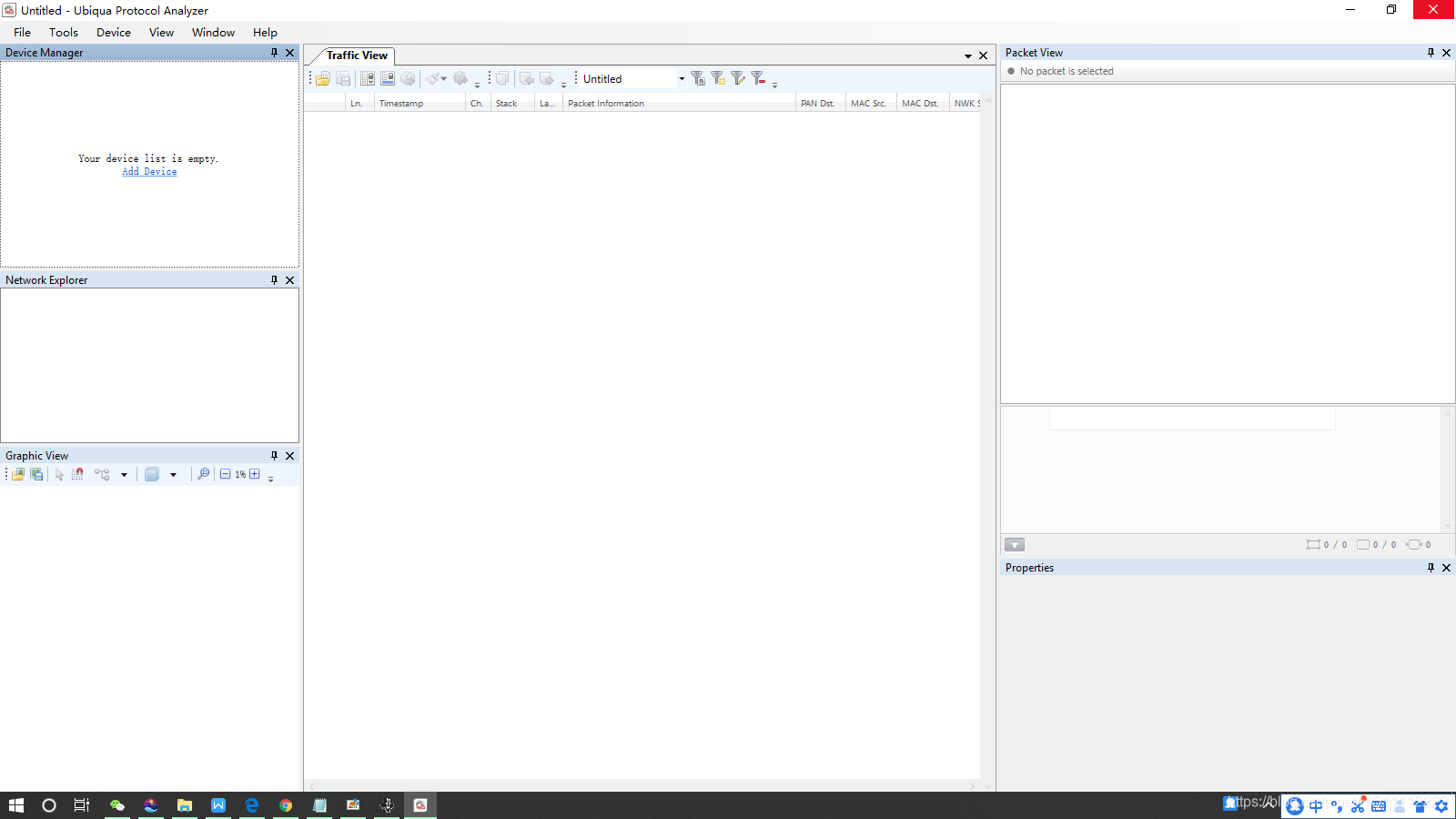Image resolution: width=1456 pixels, height=819 pixels.
Task: Toggle auto-hide pin on Graphic View panel
Action: 274,456
